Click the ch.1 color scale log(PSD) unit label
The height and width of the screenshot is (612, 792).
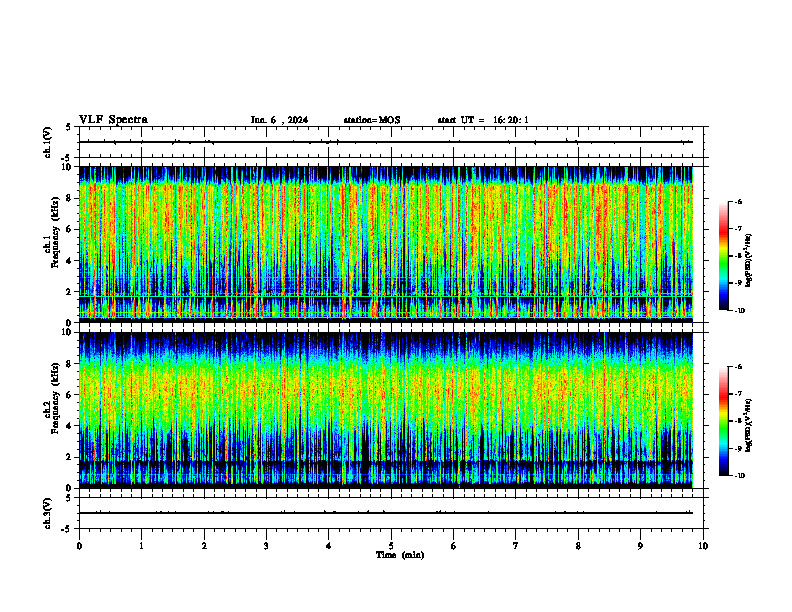[x=749, y=261]
